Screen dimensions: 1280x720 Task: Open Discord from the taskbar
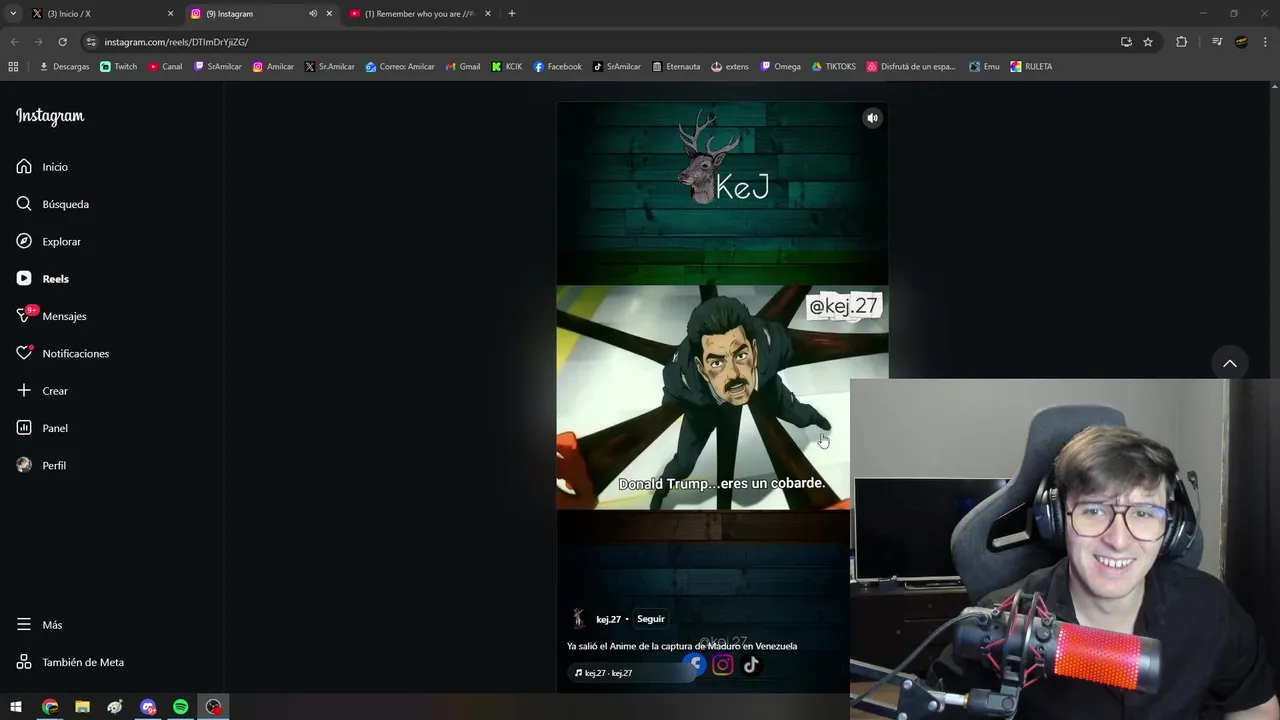148,707
